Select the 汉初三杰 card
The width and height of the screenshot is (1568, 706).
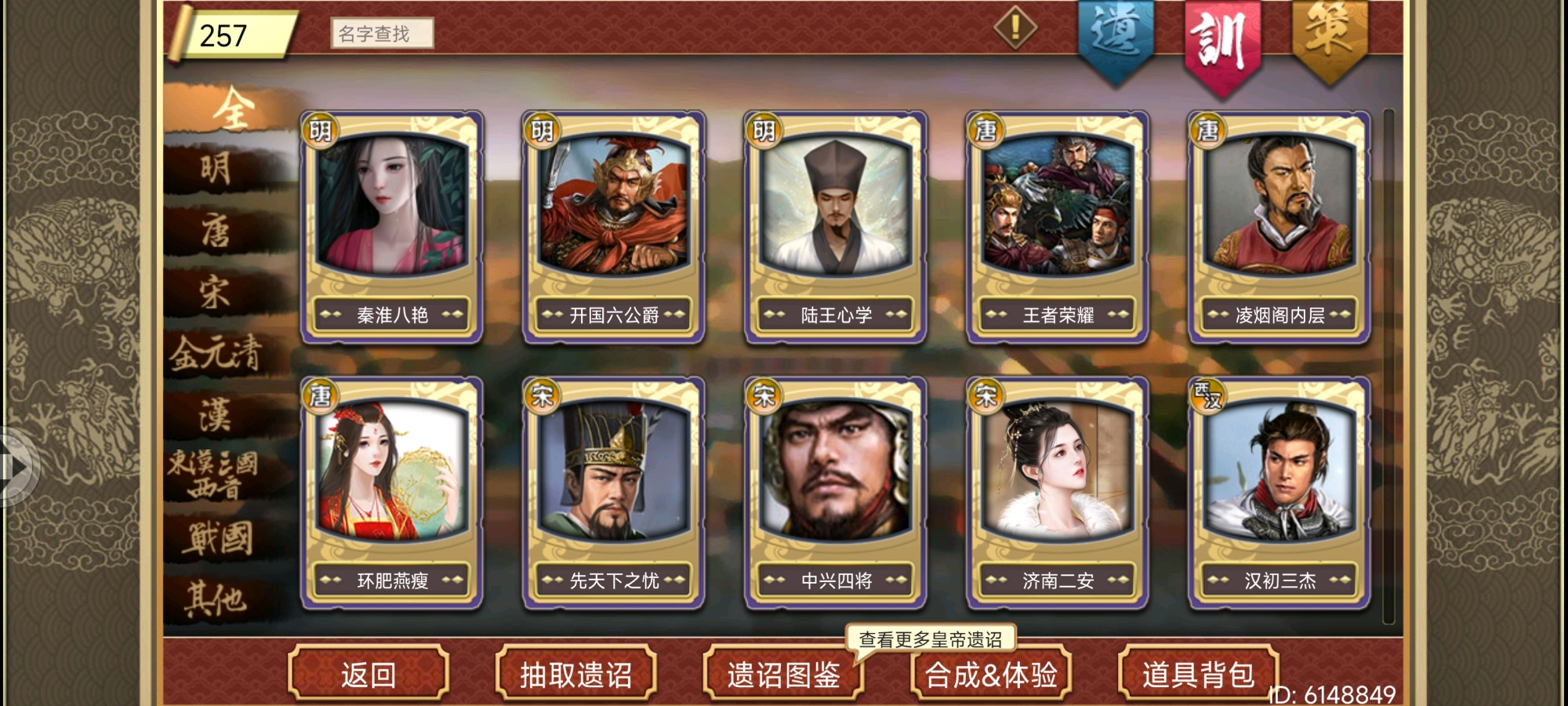(x=1279, y=493)
